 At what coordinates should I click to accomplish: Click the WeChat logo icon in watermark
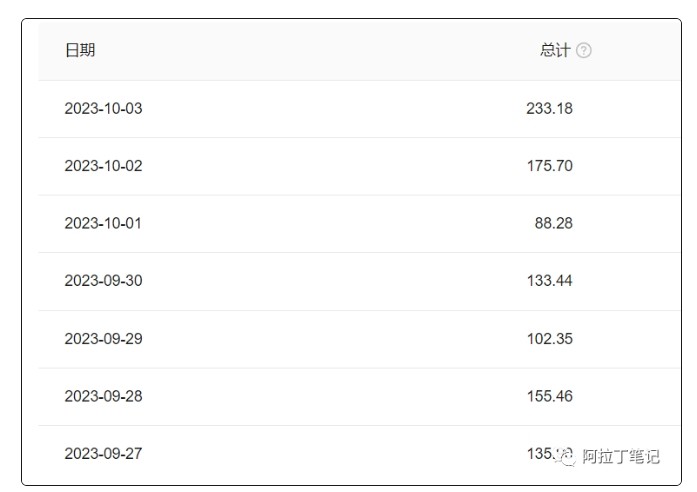(566, 456)
